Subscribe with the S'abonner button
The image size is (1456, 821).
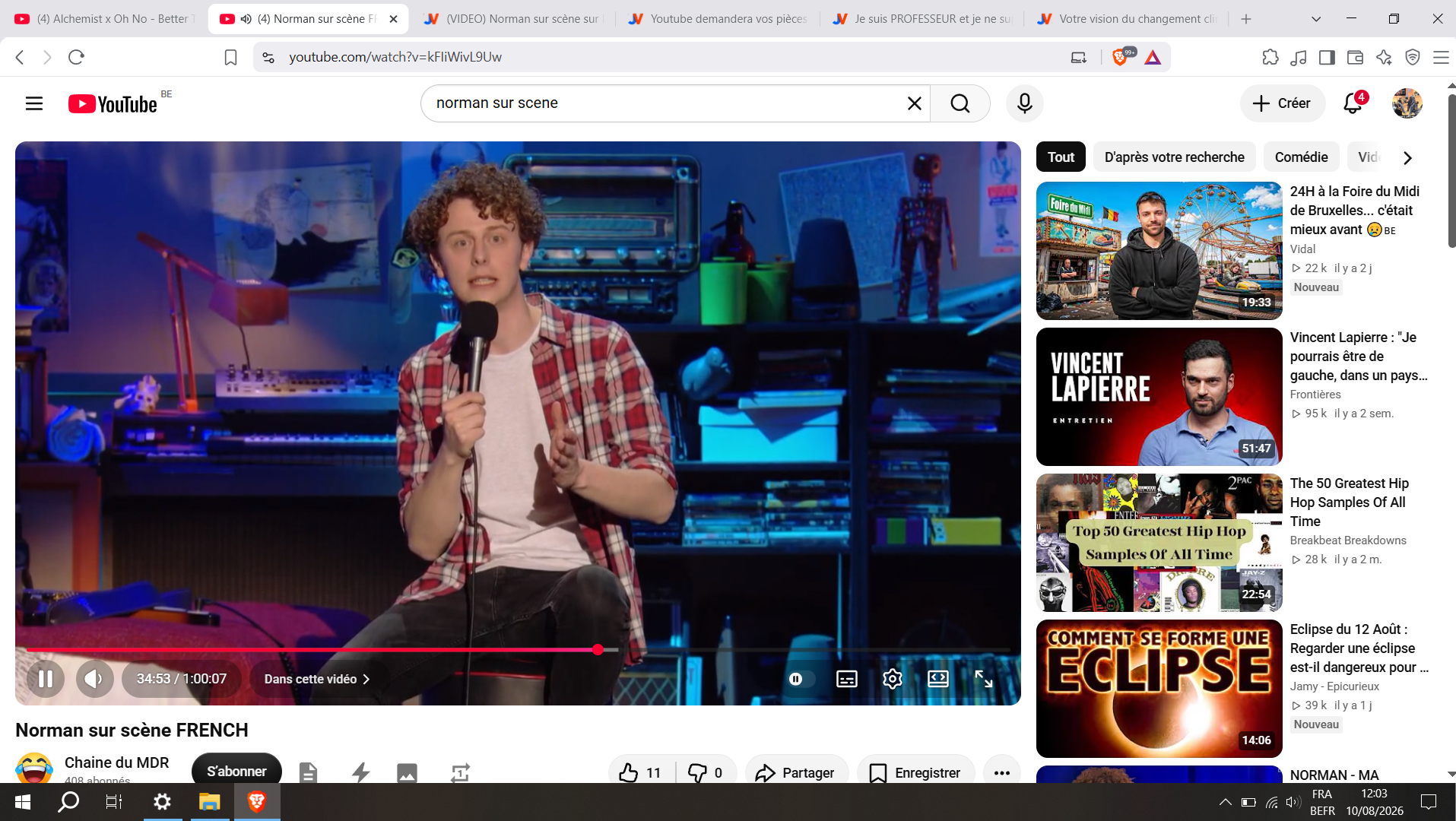click(236, 772)
